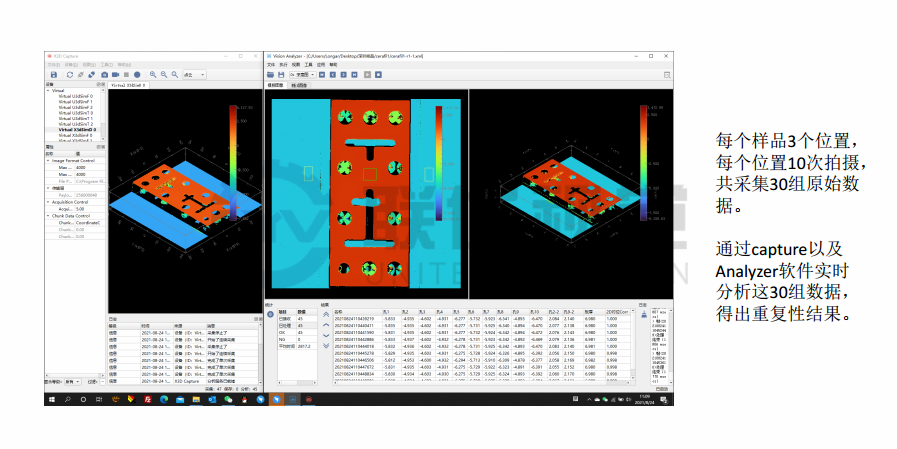
Task: Click the double up arrow in results panel
Action: (324, 314)
